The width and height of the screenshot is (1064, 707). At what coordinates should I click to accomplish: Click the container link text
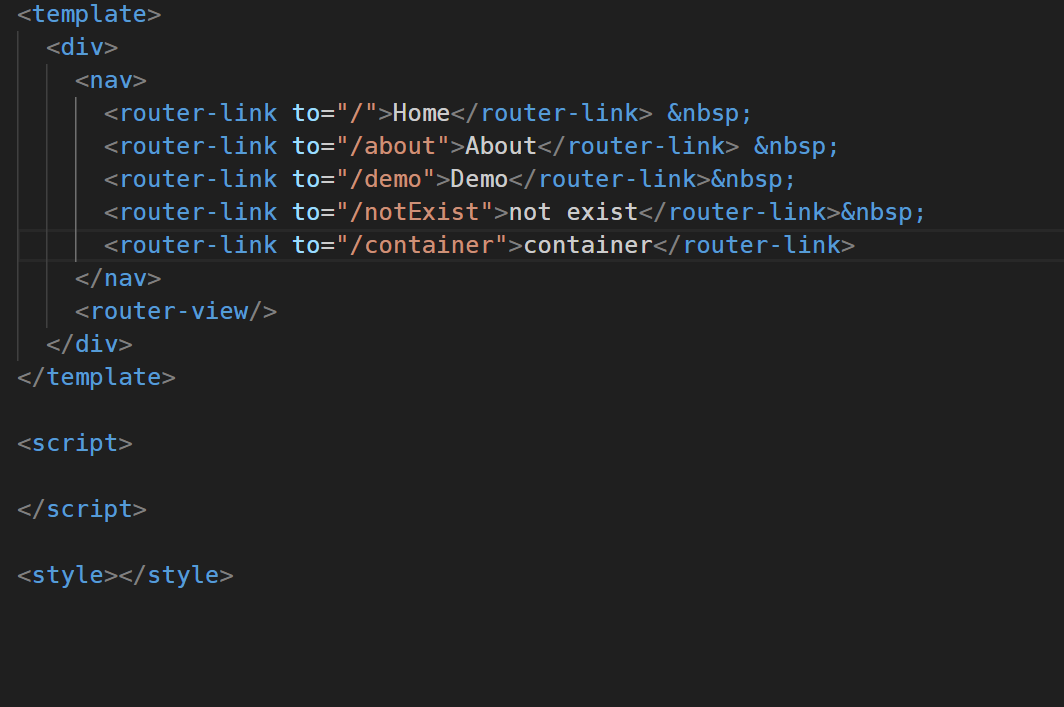588,246
